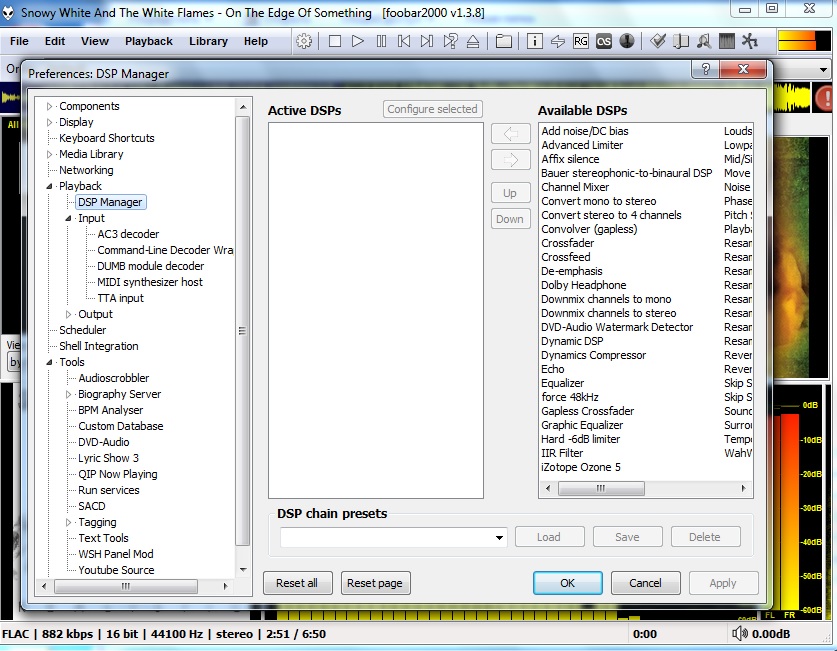Image resolution: width=837 pixels, height=651 pixels.
Task: Select 'Crossfeed' in Available DSPs
Action: point(566,257)
